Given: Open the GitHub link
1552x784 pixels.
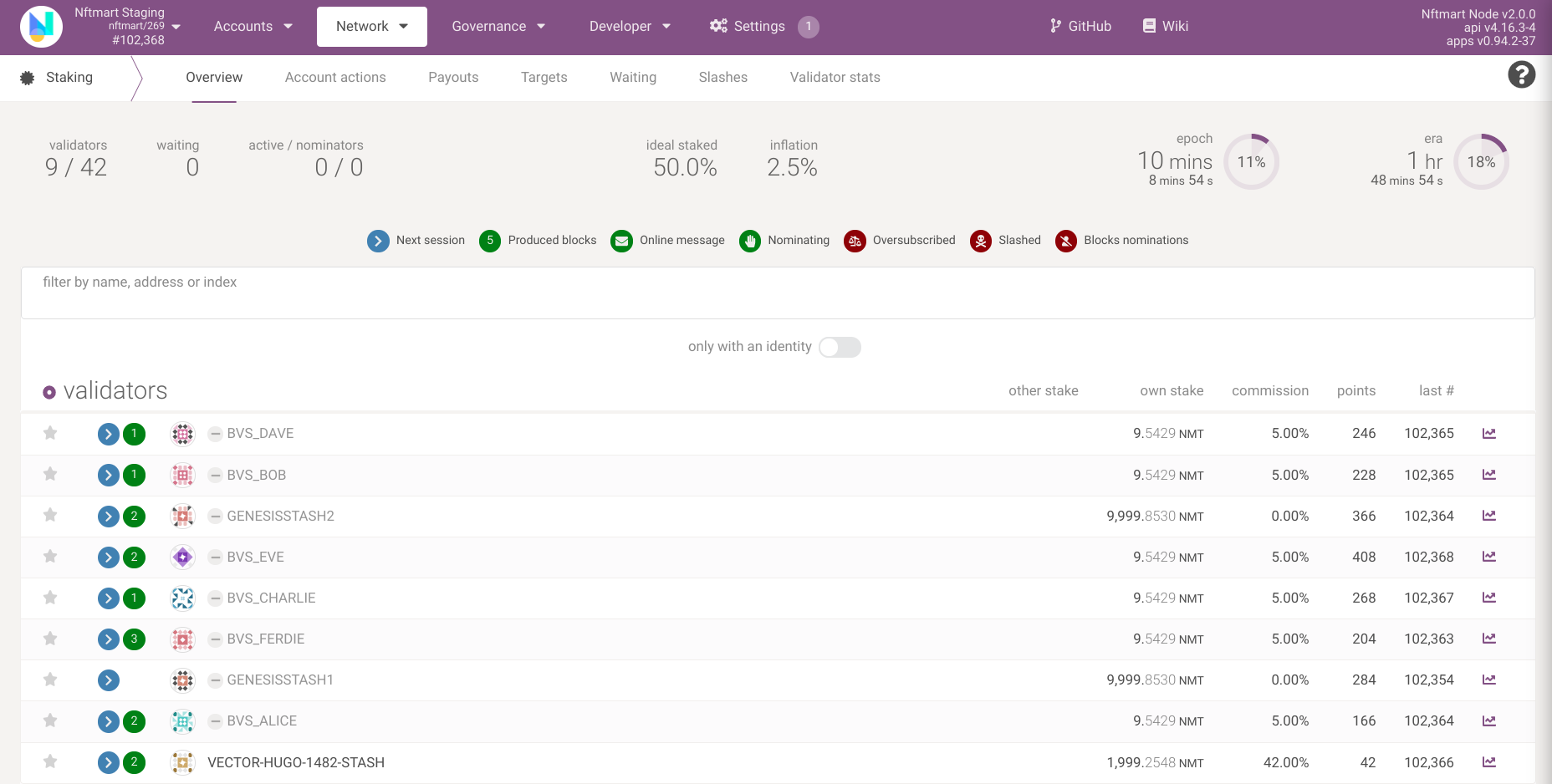Looking at the screenshot, I should [x=1080, y=27].
